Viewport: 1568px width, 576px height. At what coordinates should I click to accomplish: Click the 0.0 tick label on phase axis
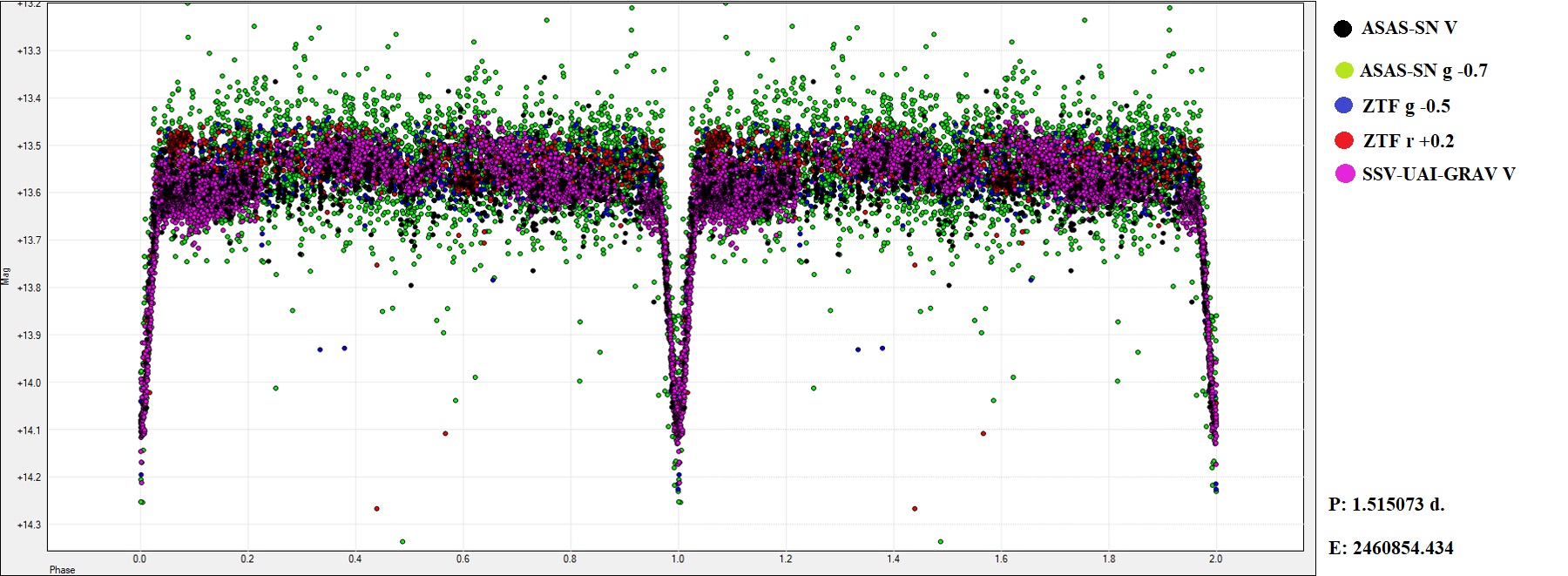140,559
